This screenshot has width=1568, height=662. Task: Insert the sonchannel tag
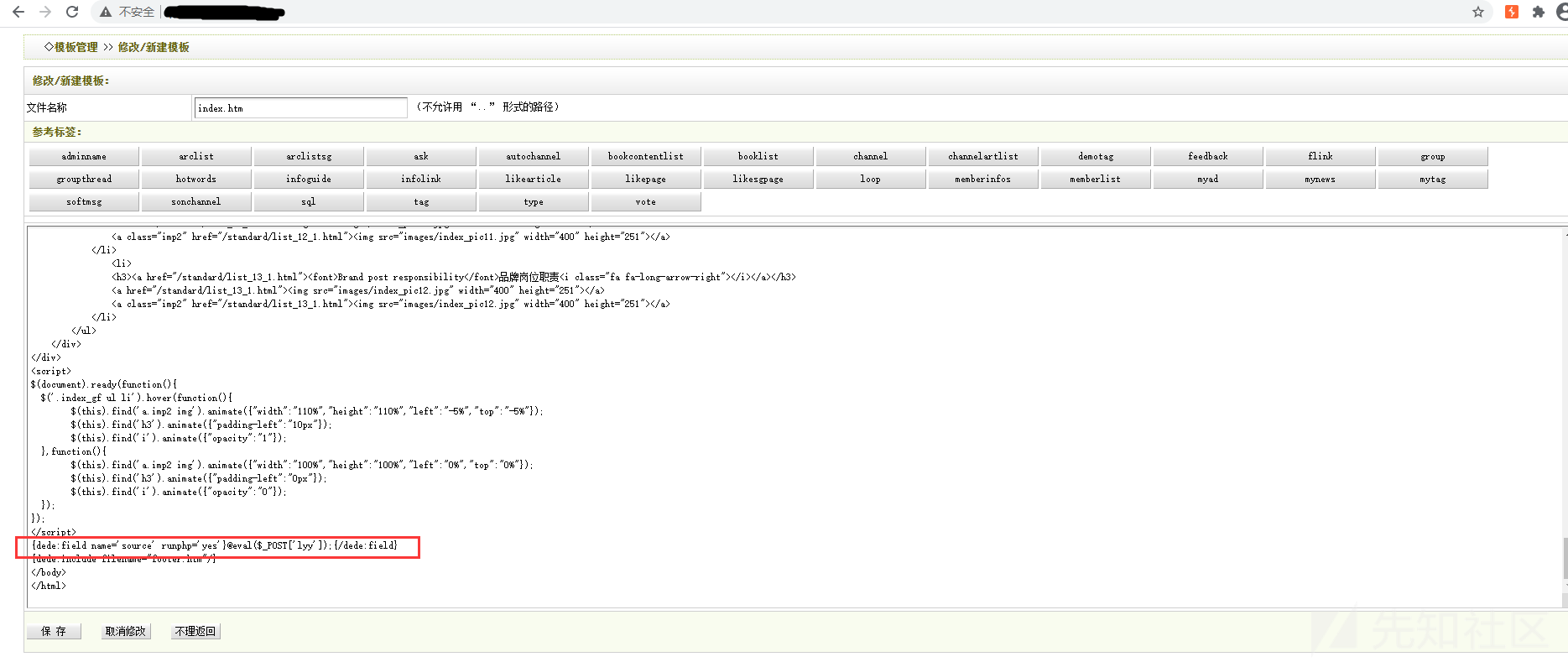(x=196, y=201)
